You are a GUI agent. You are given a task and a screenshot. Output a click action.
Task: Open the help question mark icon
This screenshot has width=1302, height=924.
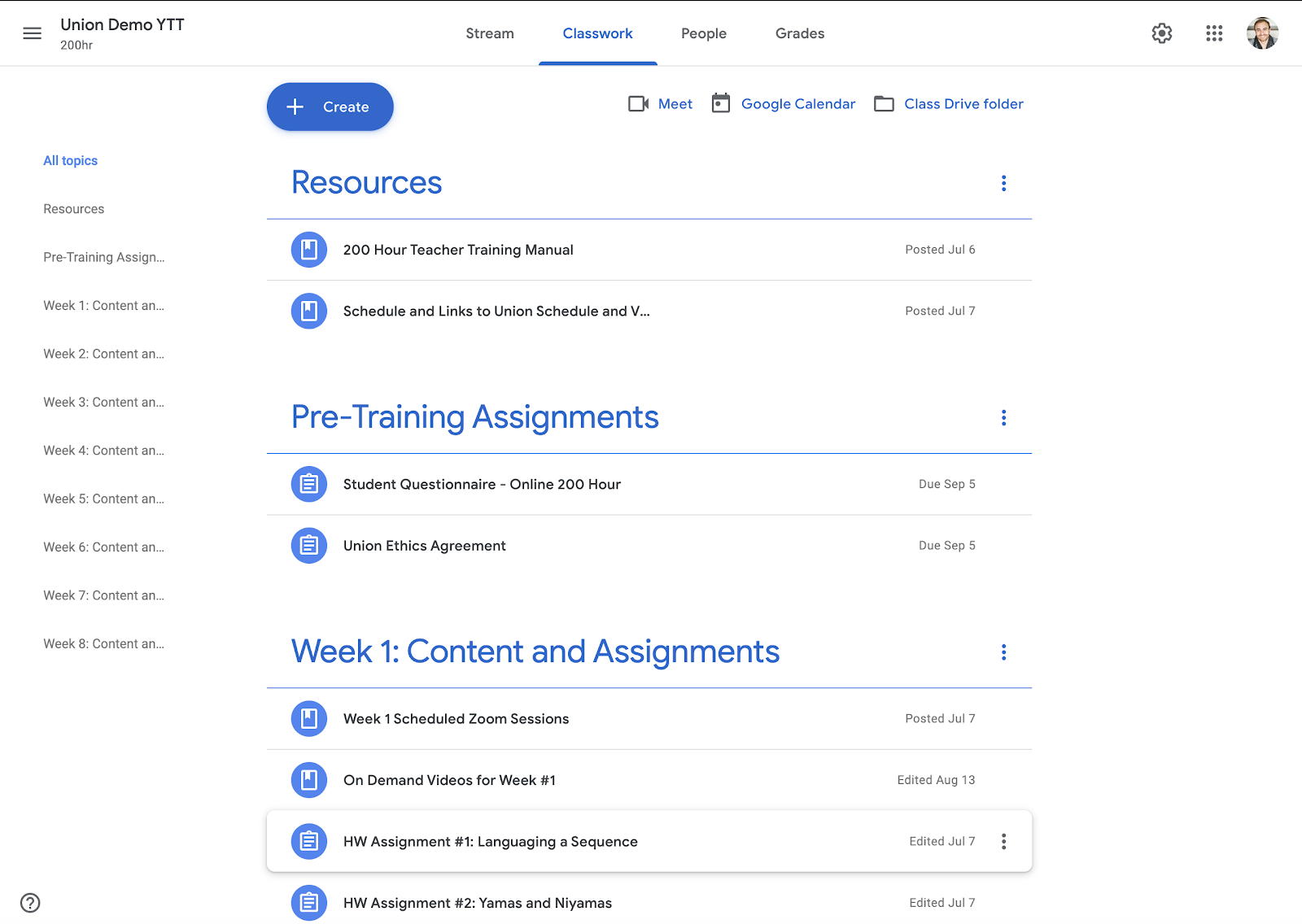tap(30, 903)
